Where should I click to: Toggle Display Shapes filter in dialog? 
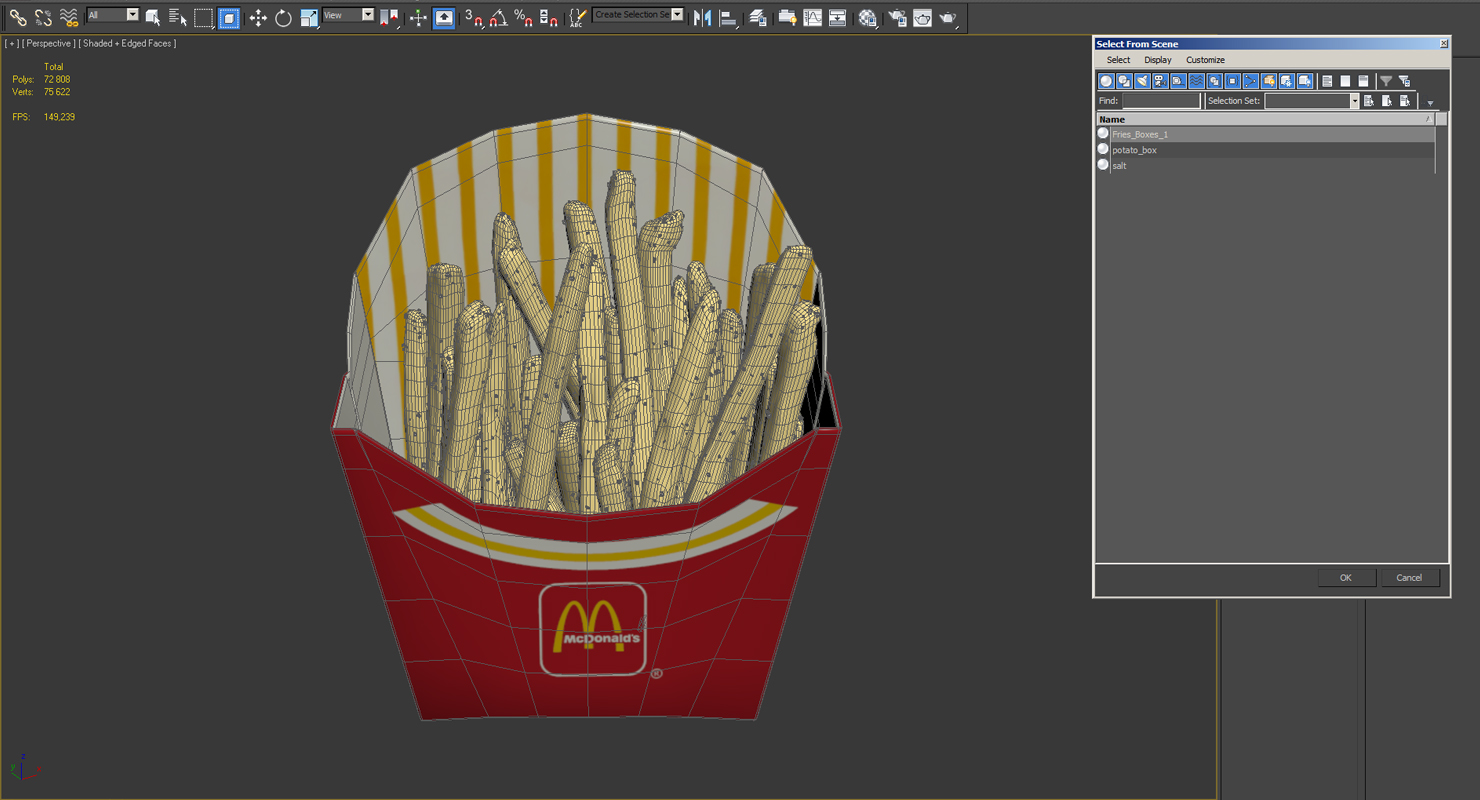(x=1124, y=81)
